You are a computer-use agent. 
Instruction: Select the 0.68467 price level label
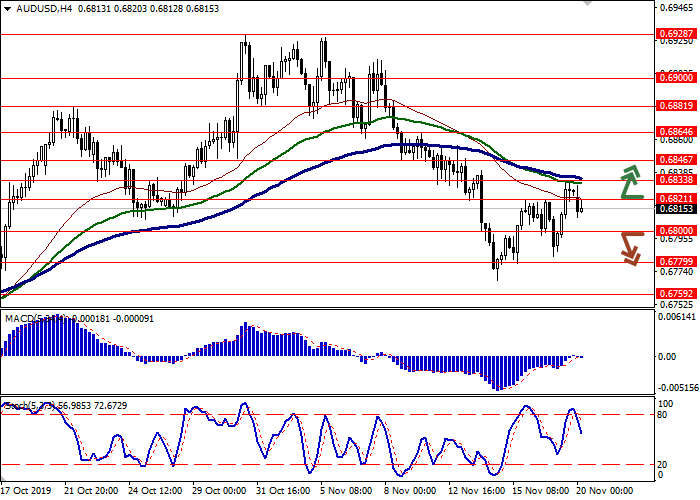pyautogui.click(x=675, y=159)
